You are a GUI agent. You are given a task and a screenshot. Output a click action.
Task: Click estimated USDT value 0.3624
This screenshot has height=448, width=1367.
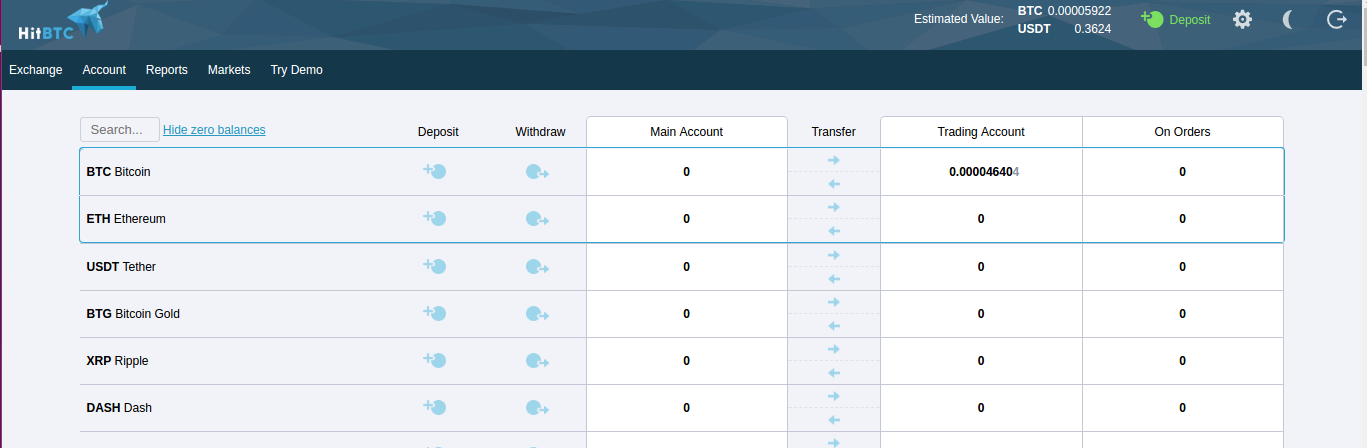pos(1092,29)
